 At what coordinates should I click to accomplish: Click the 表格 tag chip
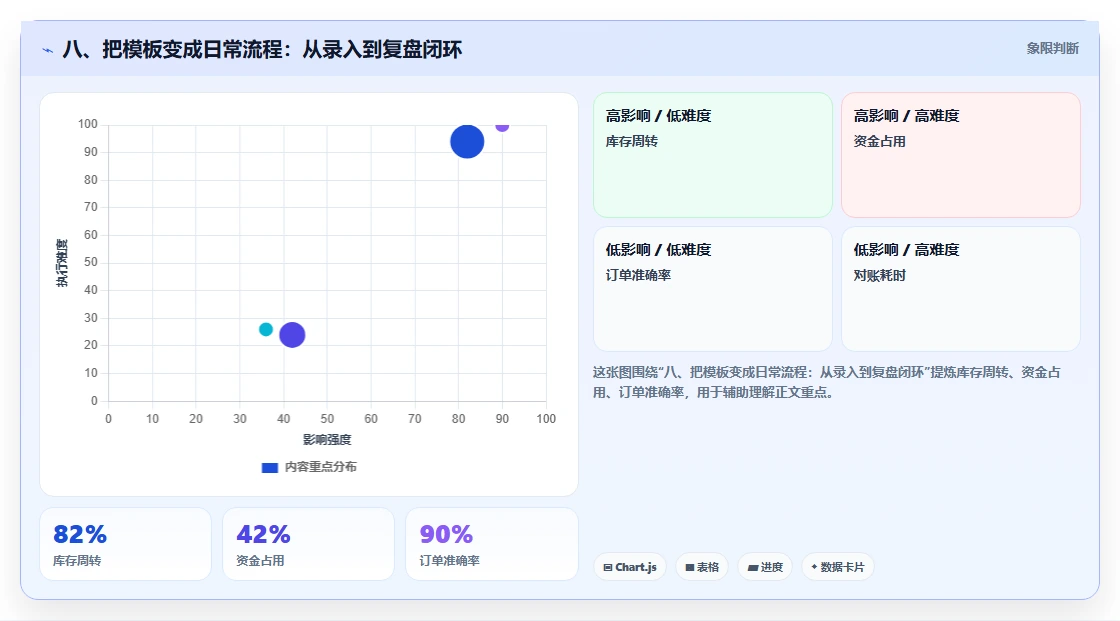[702, 567]
